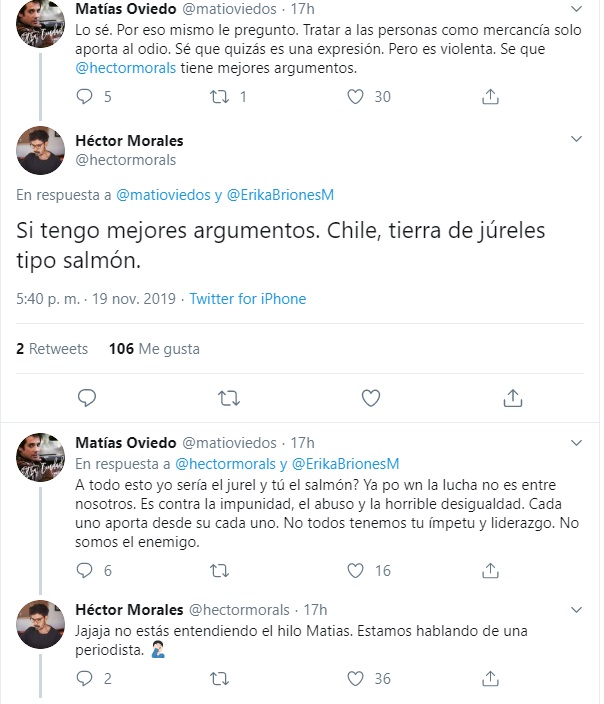Viewport: 604px width, 704px height.
Task: View the 106 Me gusta list
Action: tap(154, 349)
